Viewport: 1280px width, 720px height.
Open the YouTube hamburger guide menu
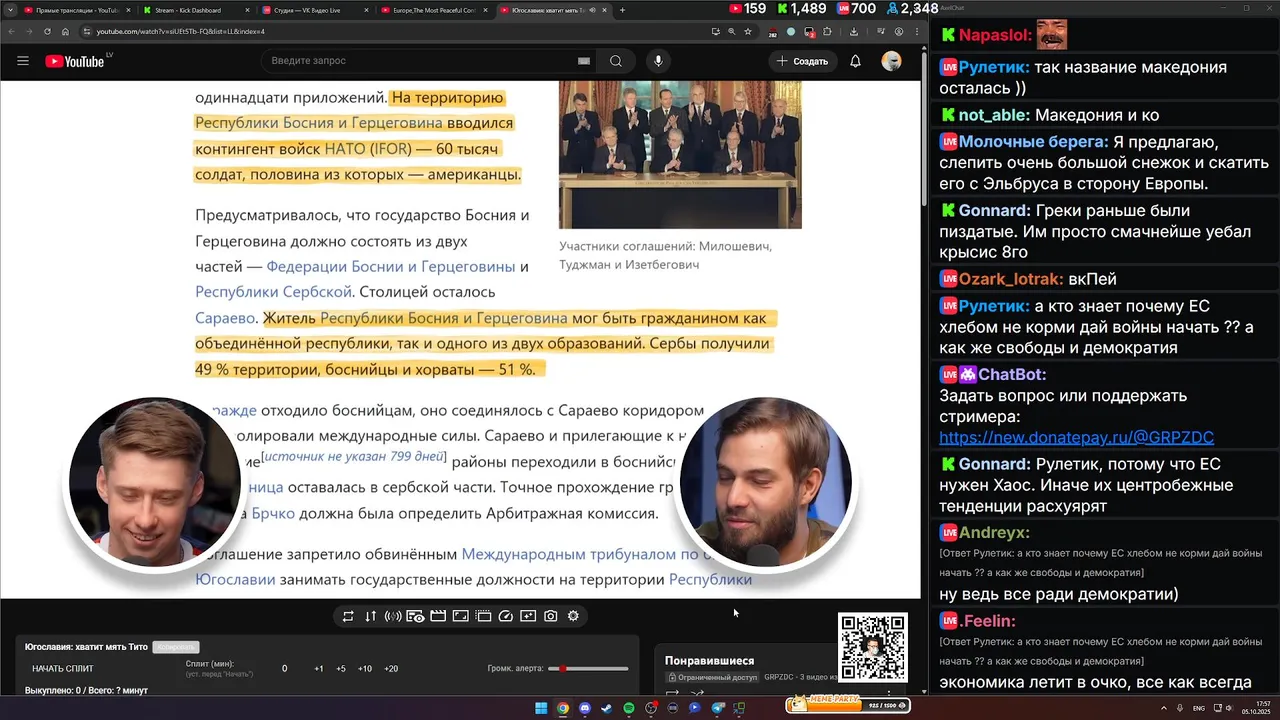[x=23, y=61]
